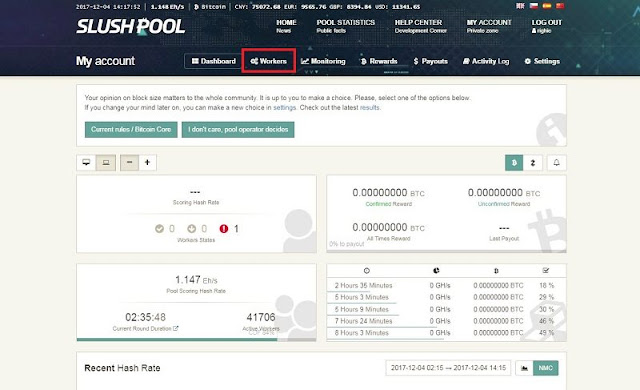The width and height of the screenshot is (640, 390).
Task: Open POOL STATISTICS in top navigation
Action: tap(345, 26)
